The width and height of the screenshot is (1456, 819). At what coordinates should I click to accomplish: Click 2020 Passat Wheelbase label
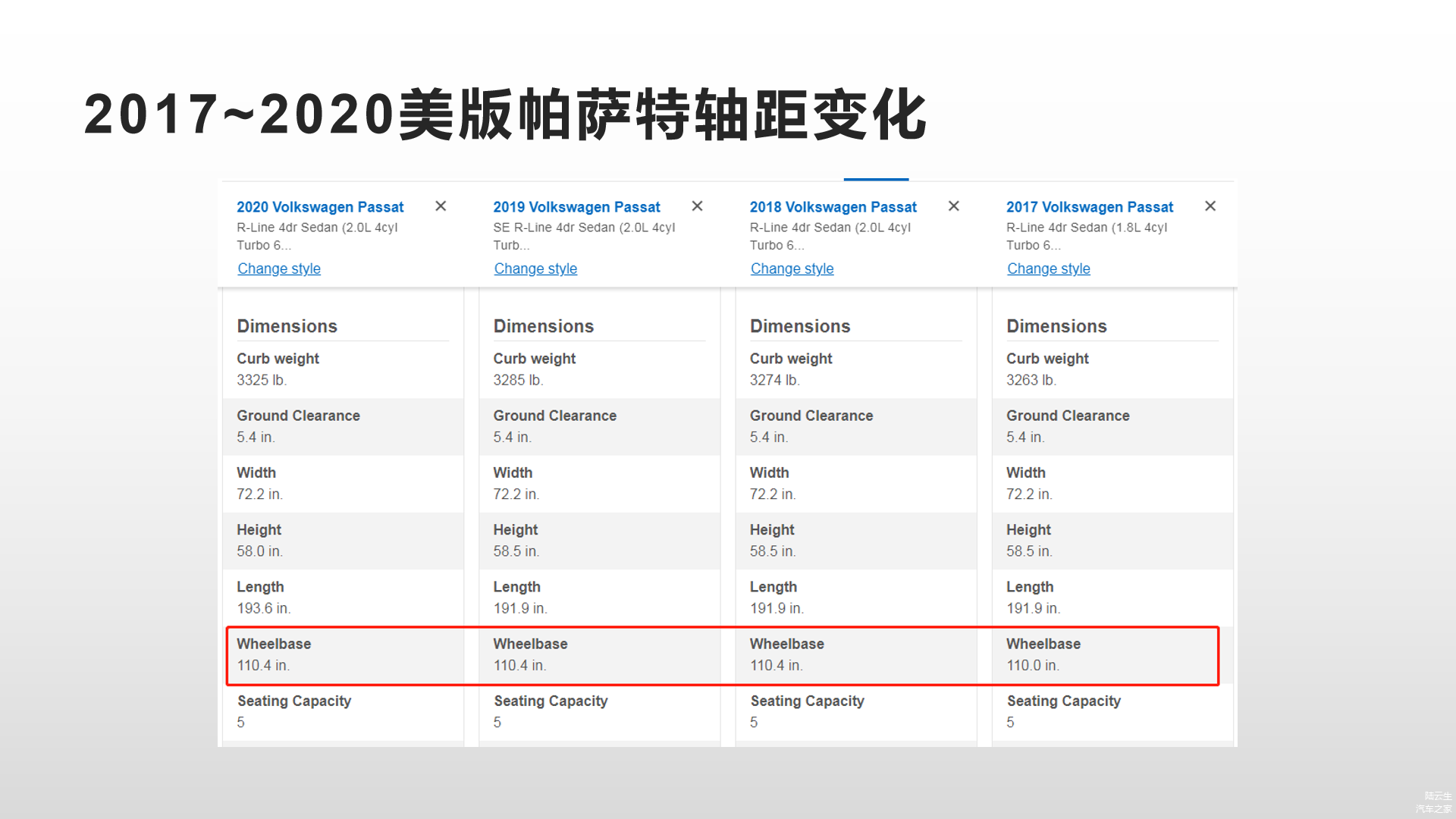click(x=274, y=644)
